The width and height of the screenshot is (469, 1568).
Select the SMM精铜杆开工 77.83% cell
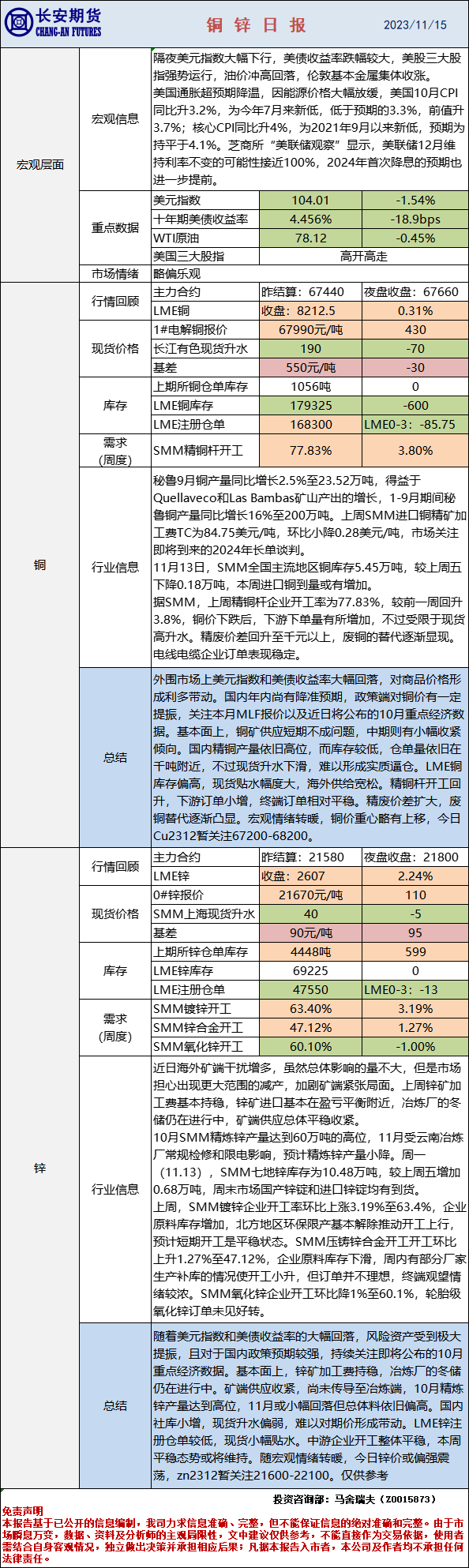click(310, 451)
